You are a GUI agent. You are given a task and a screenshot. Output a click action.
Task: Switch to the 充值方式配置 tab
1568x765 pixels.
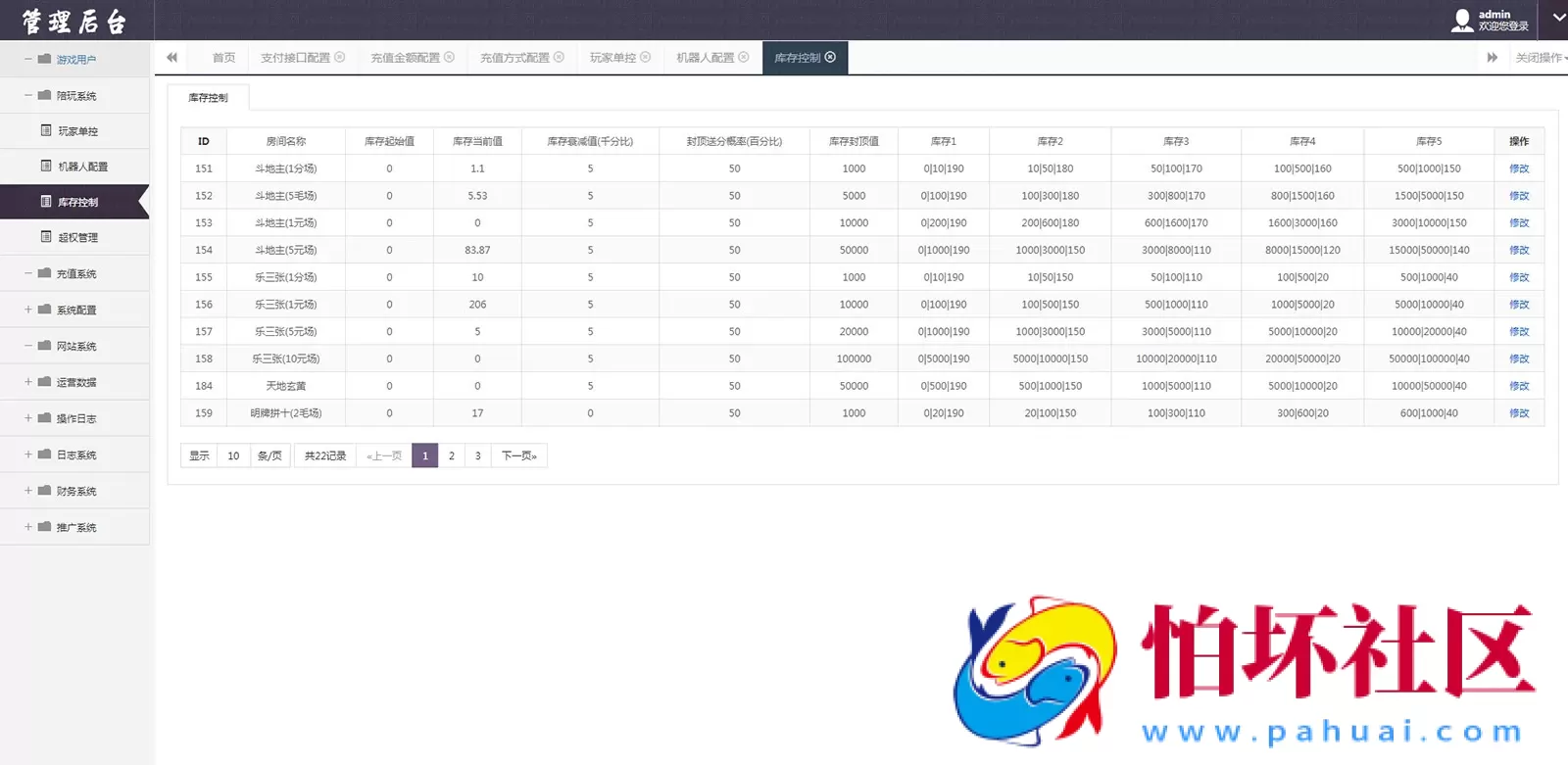[x=514, y=58]
